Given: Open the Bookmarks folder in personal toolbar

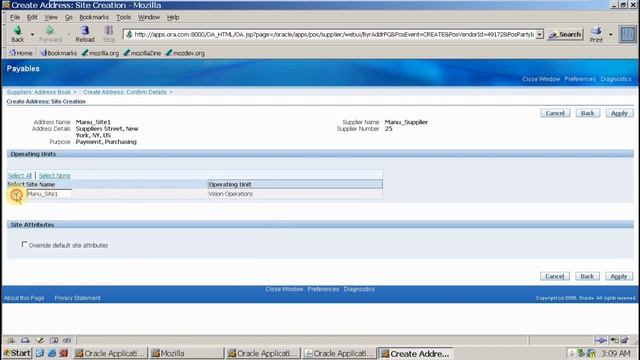Looking at the screenshot, I should click(59, 53).
